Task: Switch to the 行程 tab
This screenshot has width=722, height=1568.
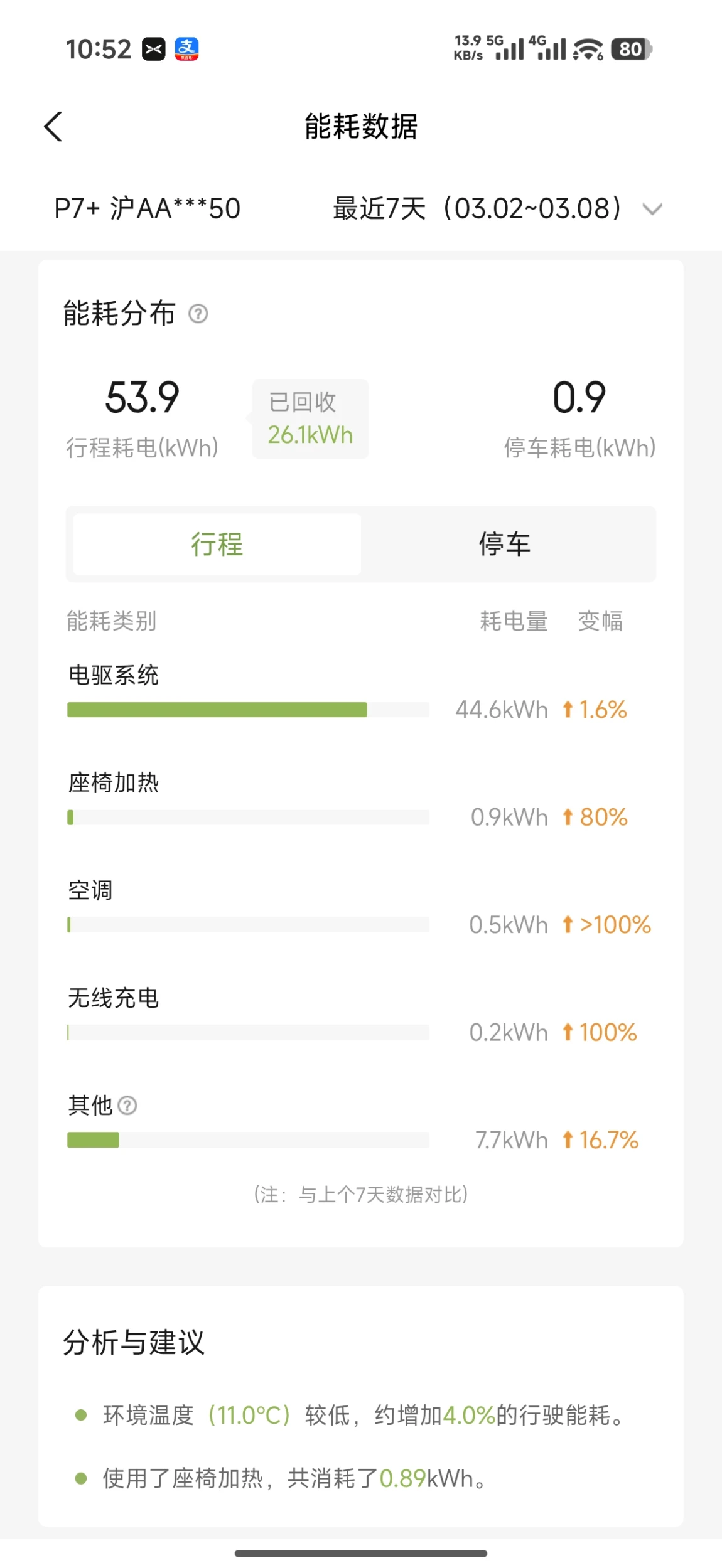Action: coord(217,544)
